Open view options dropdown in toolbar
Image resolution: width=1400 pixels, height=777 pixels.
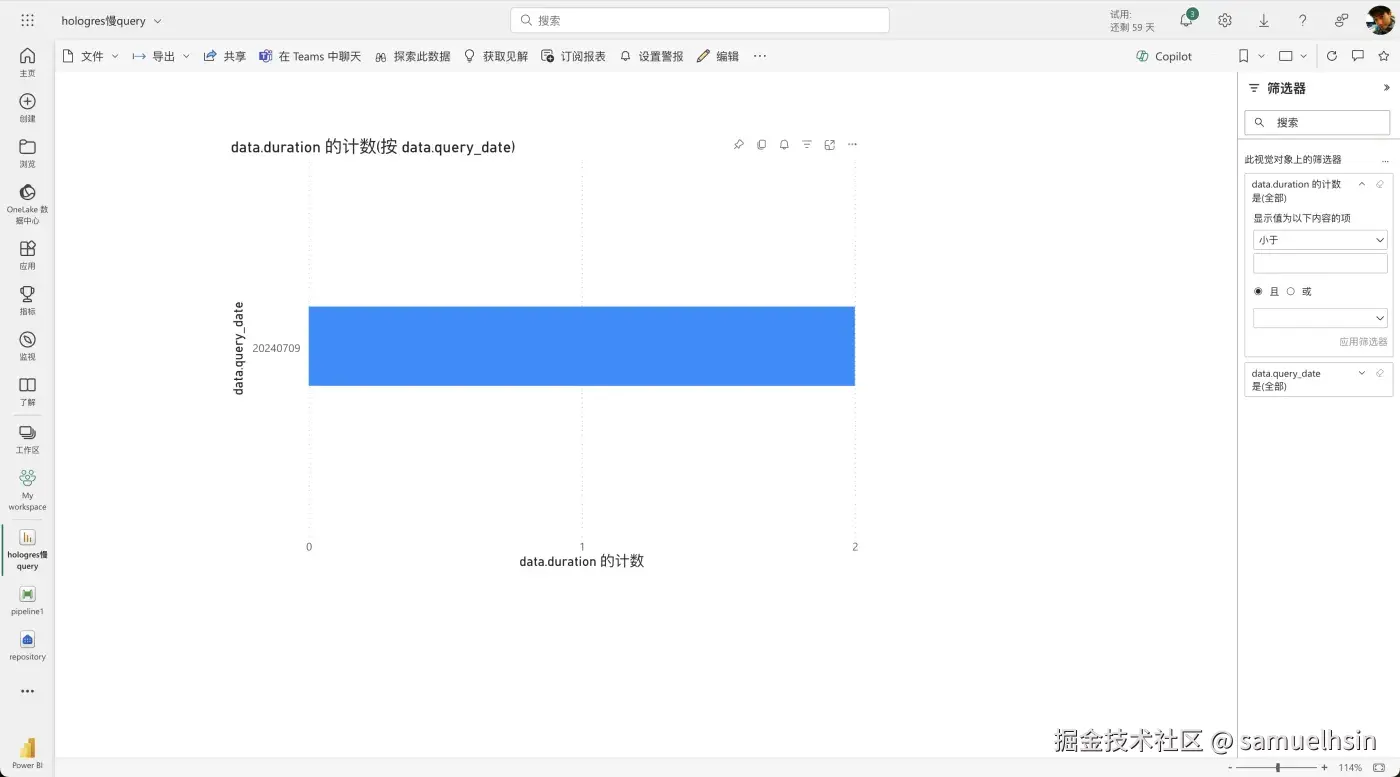1294,56
